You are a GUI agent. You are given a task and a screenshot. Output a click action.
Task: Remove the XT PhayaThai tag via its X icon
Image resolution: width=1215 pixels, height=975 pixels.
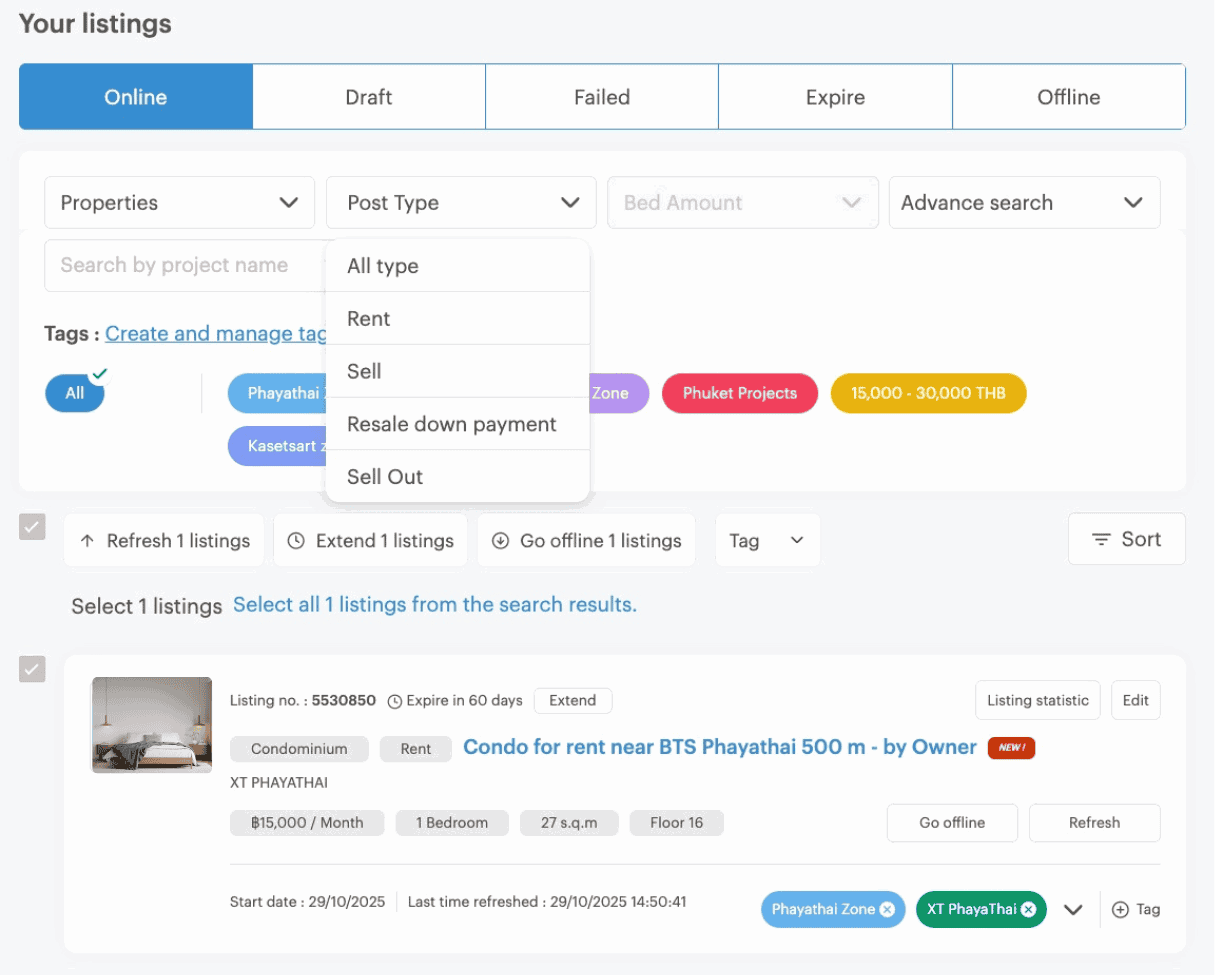pyautogui.click(x=1027, y=909)
